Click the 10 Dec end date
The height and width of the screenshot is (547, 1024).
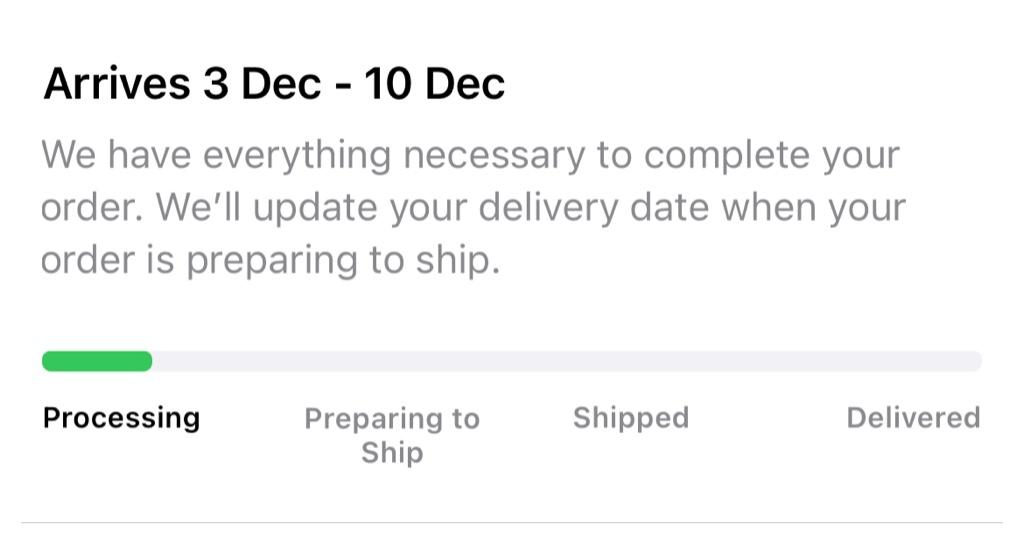coord(434,84)
